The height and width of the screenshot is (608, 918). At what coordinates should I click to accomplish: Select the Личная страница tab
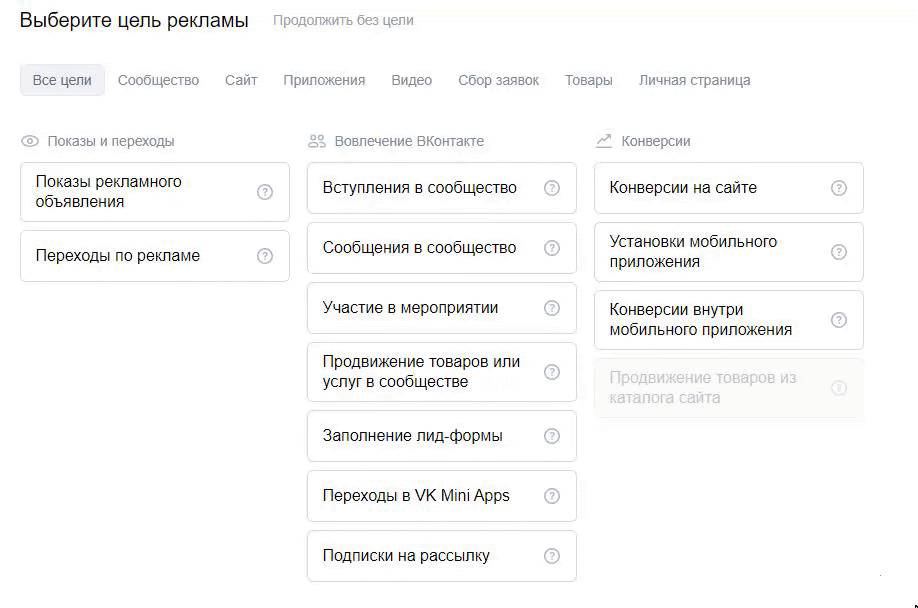coord(694,80)
